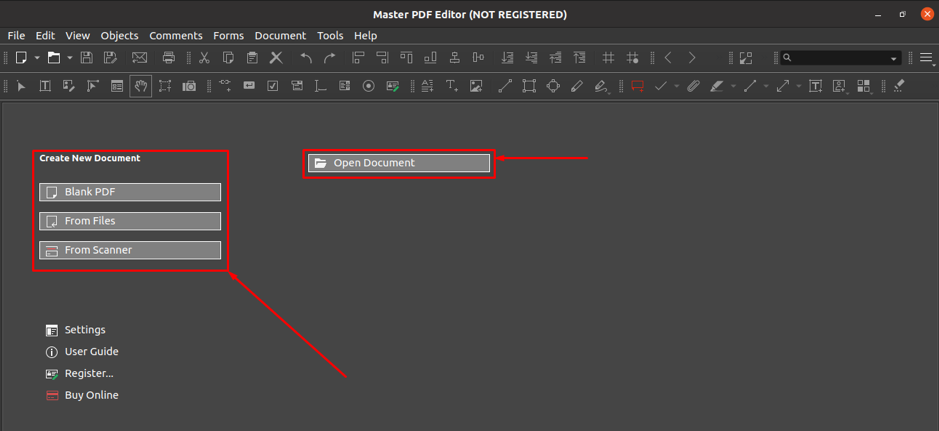The height and width of the screenshot is (431, 939).
Task: Click the Cut scissors icon
Action: [x=204, y=57]
